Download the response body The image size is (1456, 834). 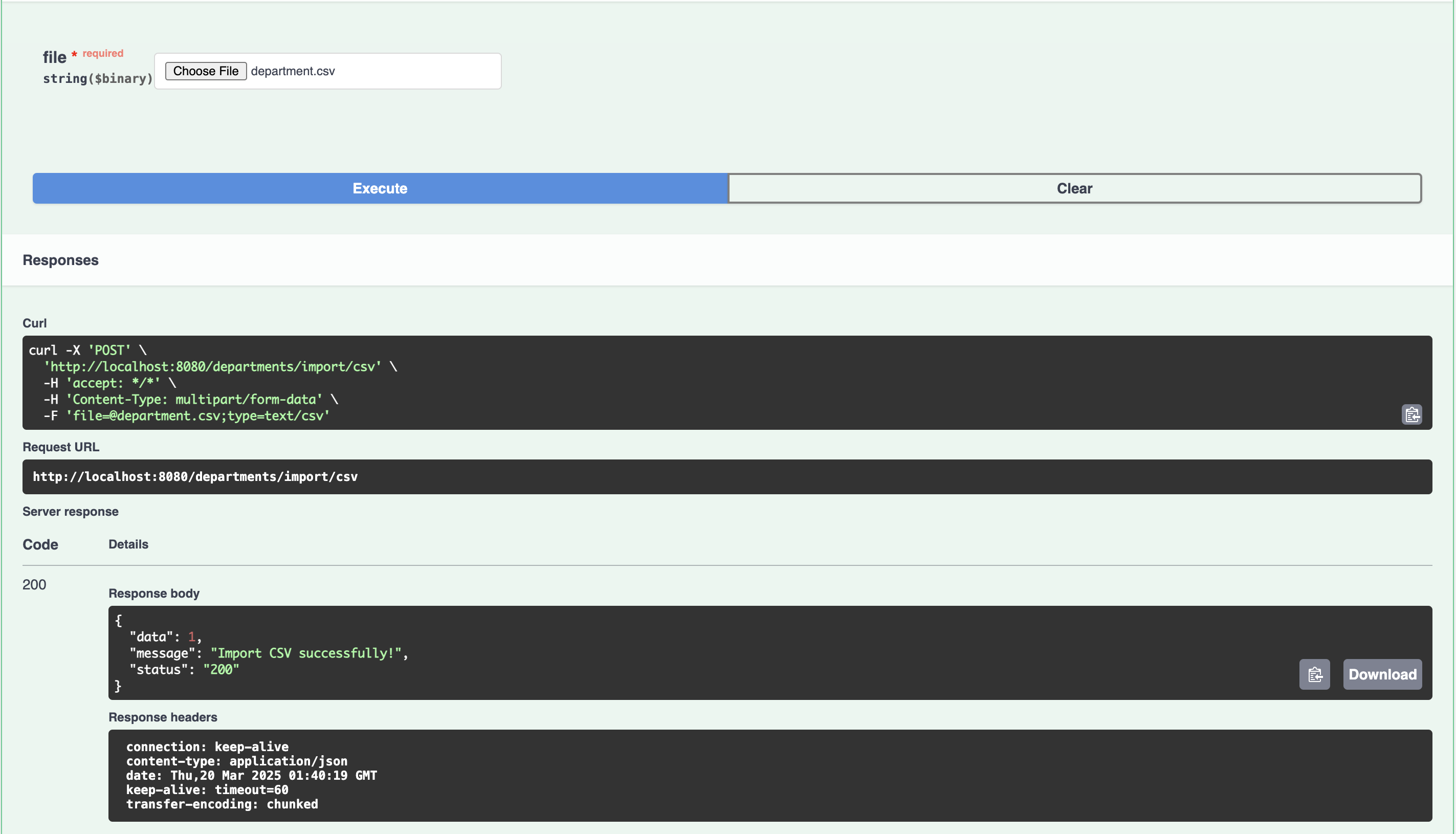click(x=1382, y=674)
